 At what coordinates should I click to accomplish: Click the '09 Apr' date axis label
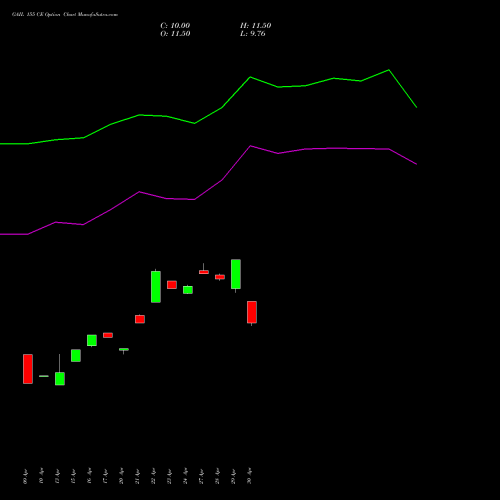pyautogui.click(x=26, y=477)
